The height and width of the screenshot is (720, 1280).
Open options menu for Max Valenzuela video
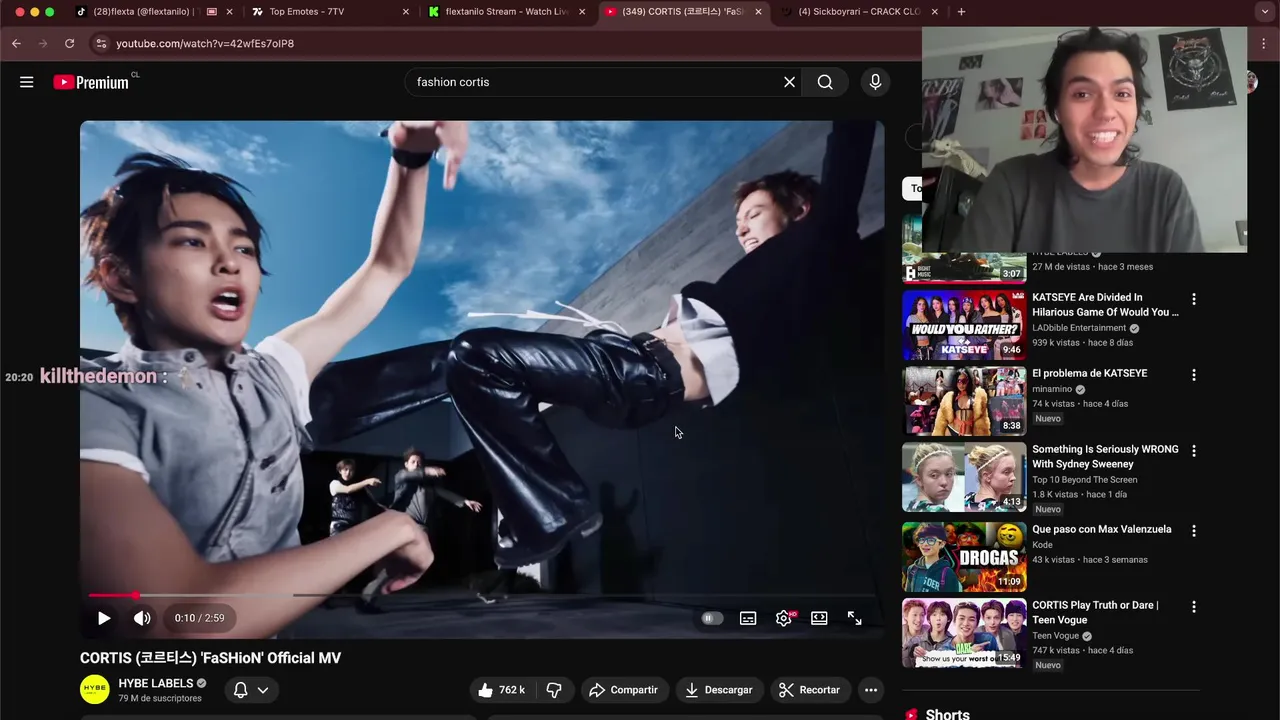point(1193,531)
